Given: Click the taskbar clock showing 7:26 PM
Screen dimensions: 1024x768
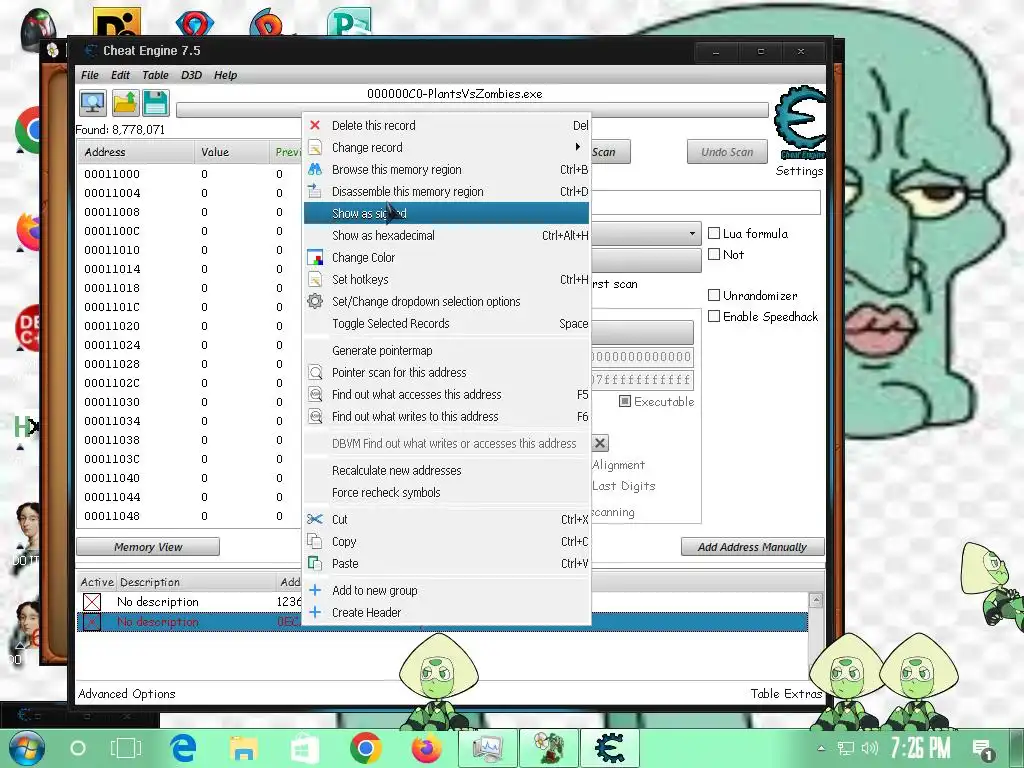Looking at the screenshot, I should [921, 748].
